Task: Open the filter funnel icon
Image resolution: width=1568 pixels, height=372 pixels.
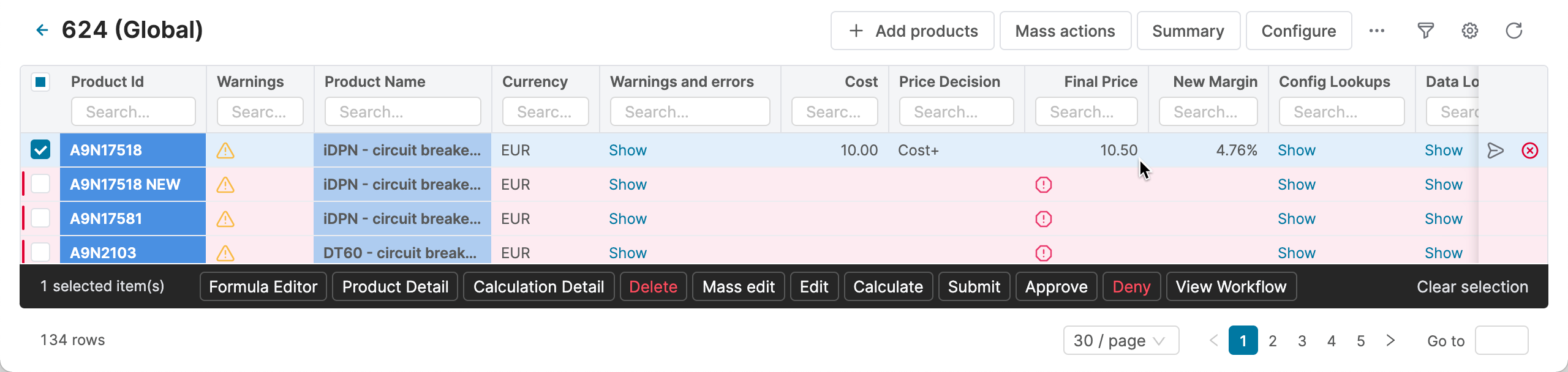Action: click(x=1425, y=31)
